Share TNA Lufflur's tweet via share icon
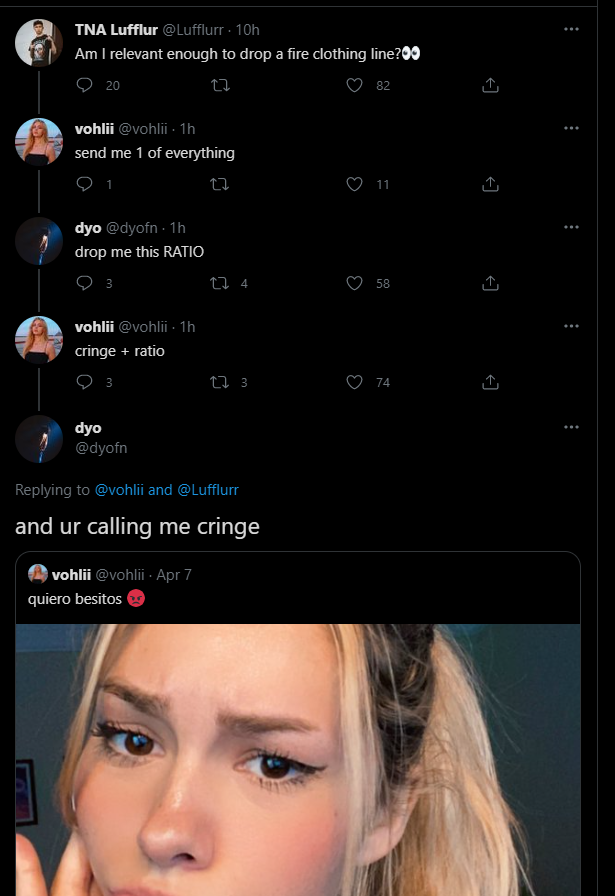Screen dimensions: 615x896 (x=490, y=86)
